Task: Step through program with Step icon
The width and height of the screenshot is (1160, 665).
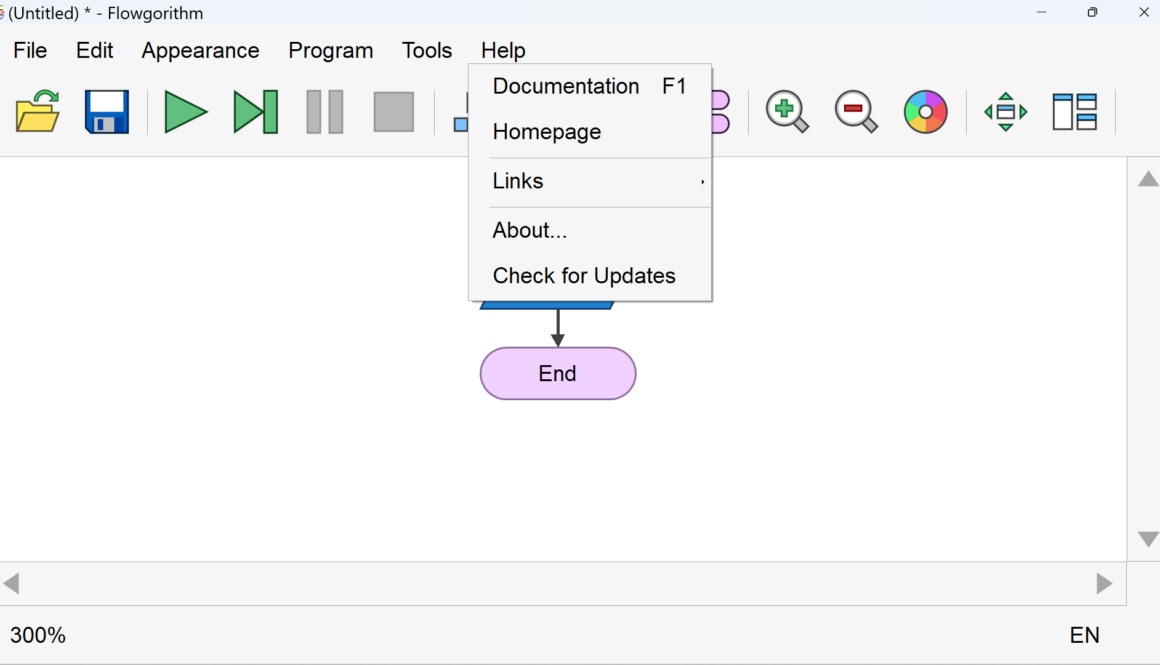Action: click(x=255, y=112)
